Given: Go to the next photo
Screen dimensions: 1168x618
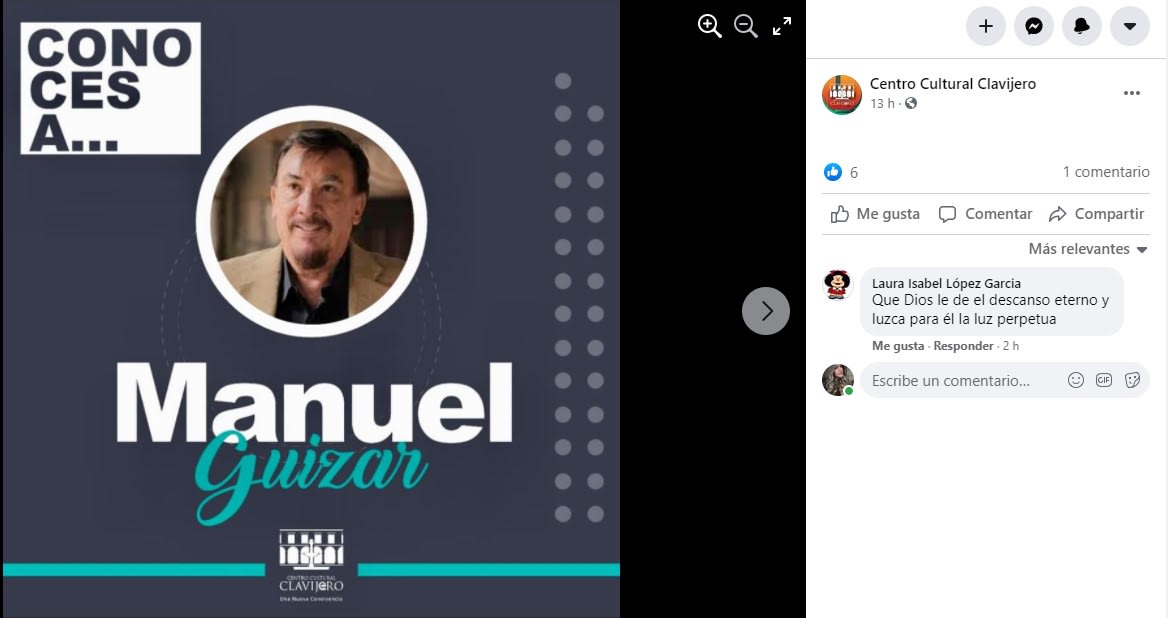Looking at the screenshot, I should pyautogui.click(x=766, y=310).
